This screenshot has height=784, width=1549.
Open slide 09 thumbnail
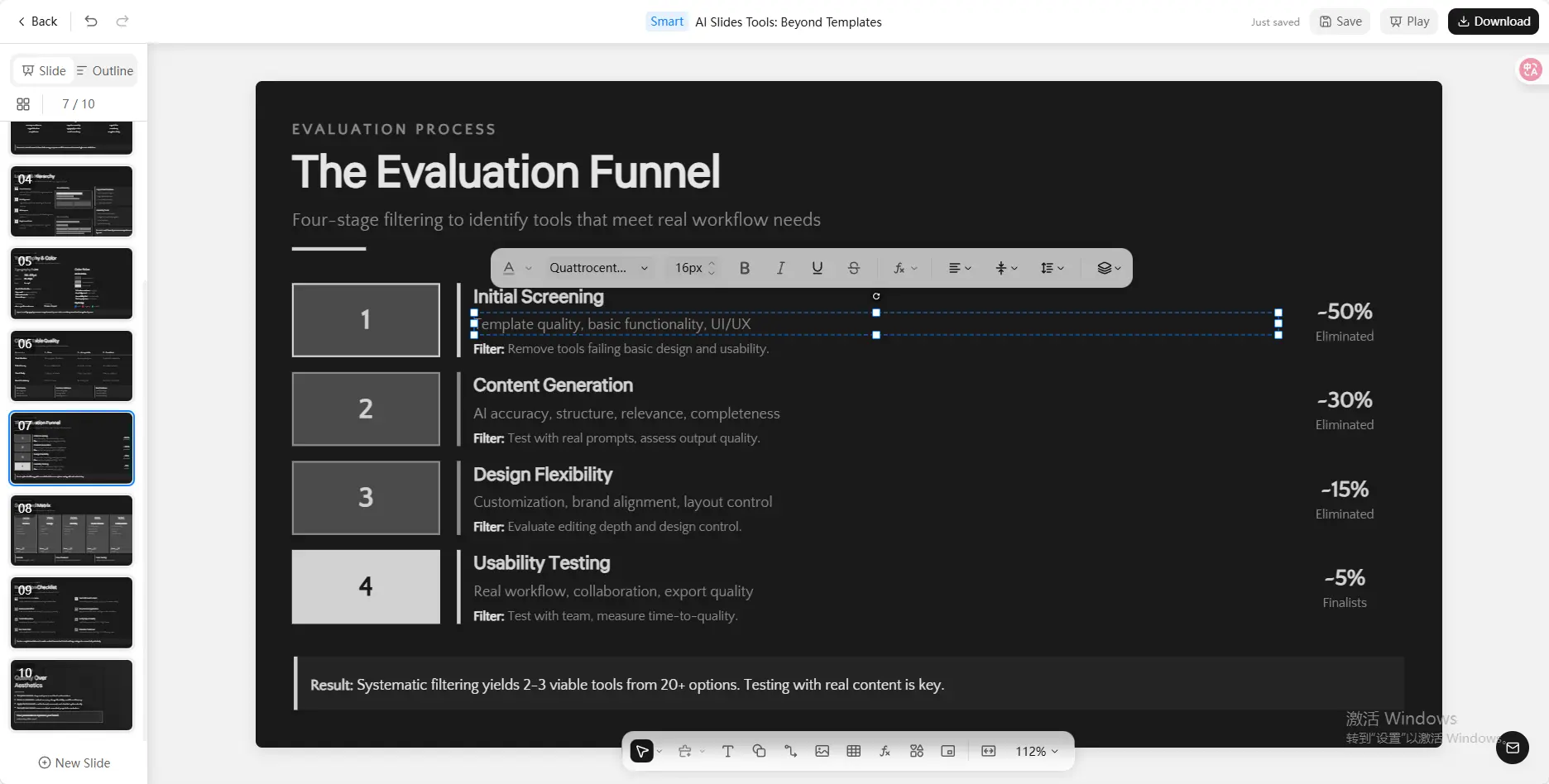pos(71,613)
